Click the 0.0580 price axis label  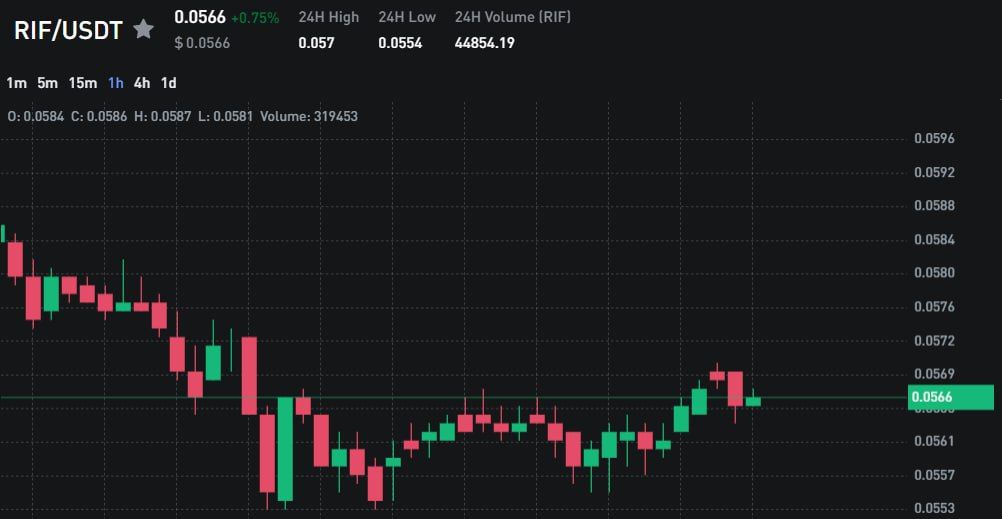click(934, 273)
